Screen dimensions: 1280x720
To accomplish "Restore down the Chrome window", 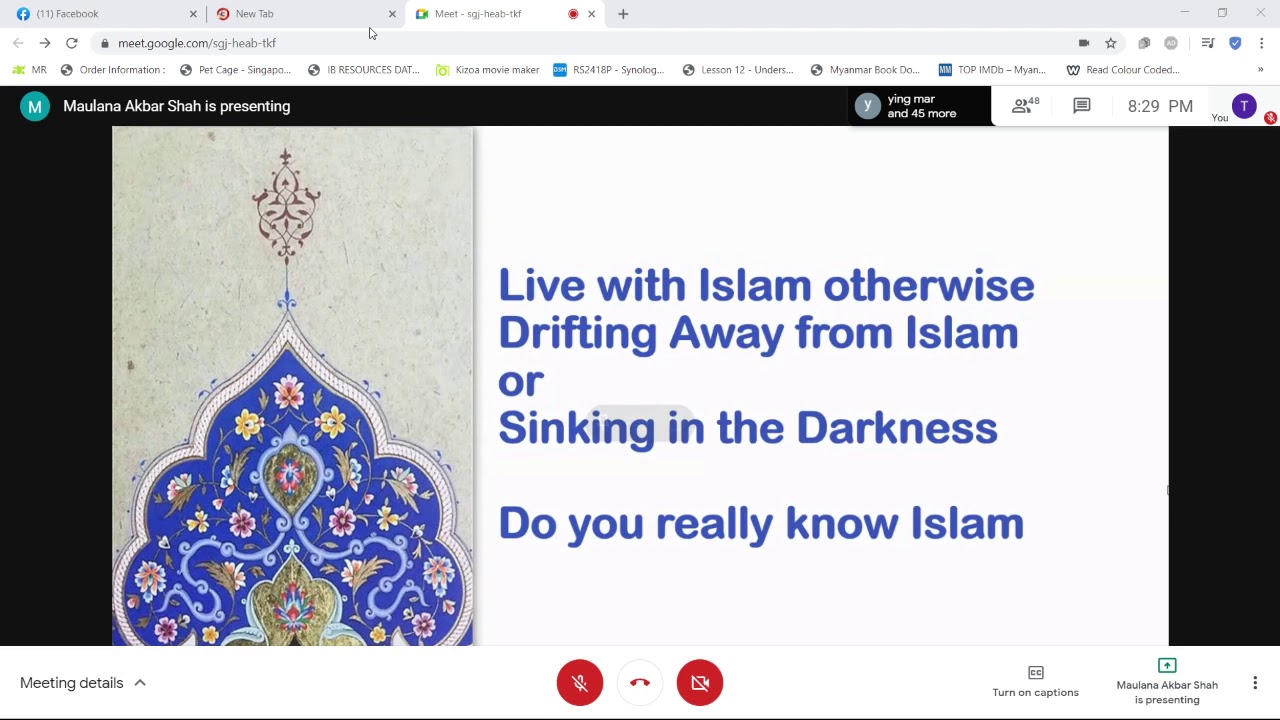I will click(1222, 13).
